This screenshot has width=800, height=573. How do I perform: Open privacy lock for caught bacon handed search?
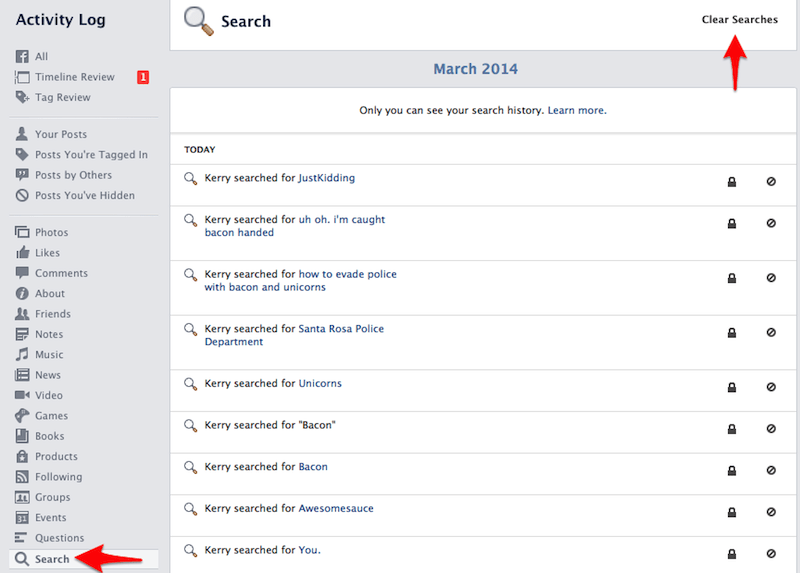click(x=732, y=223)
